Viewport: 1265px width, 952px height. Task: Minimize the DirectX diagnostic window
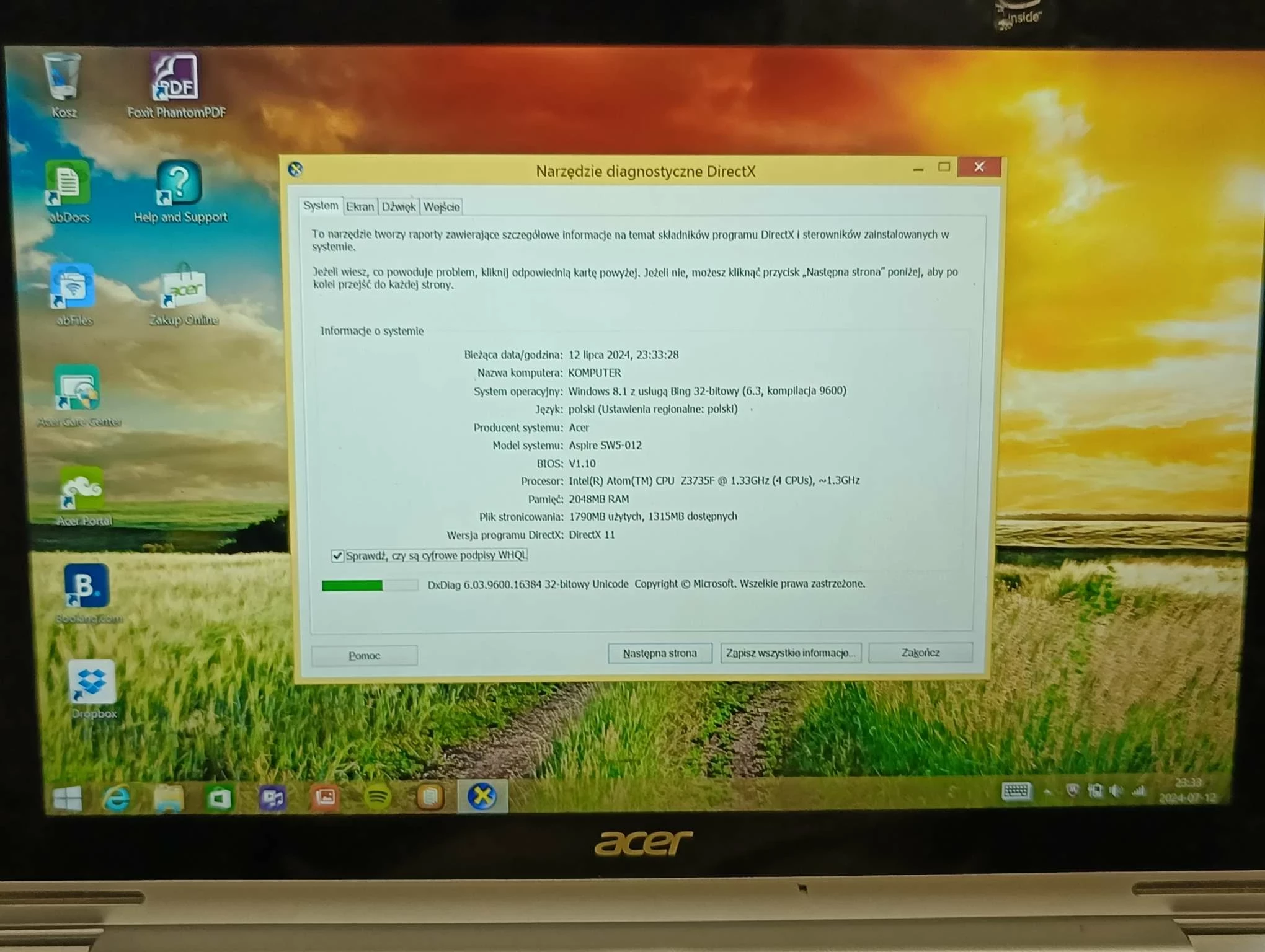point(918,169)
